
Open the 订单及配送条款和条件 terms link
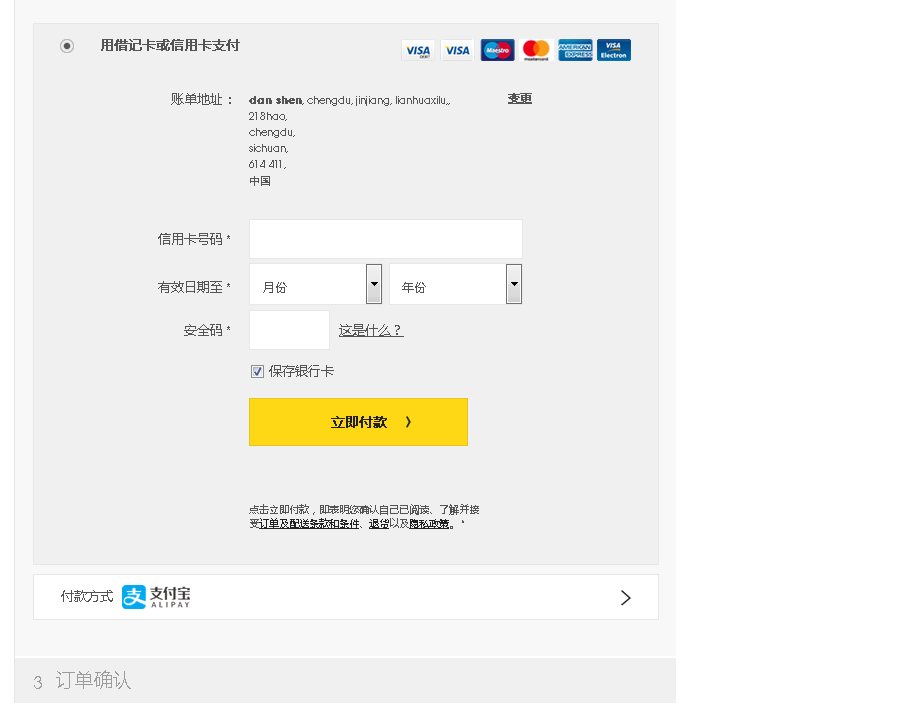tap(309, 524)
